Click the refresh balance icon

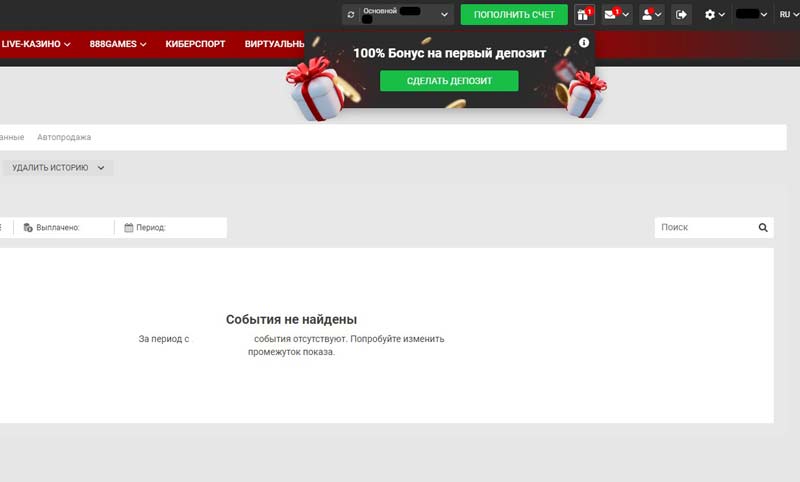point(350,15)
